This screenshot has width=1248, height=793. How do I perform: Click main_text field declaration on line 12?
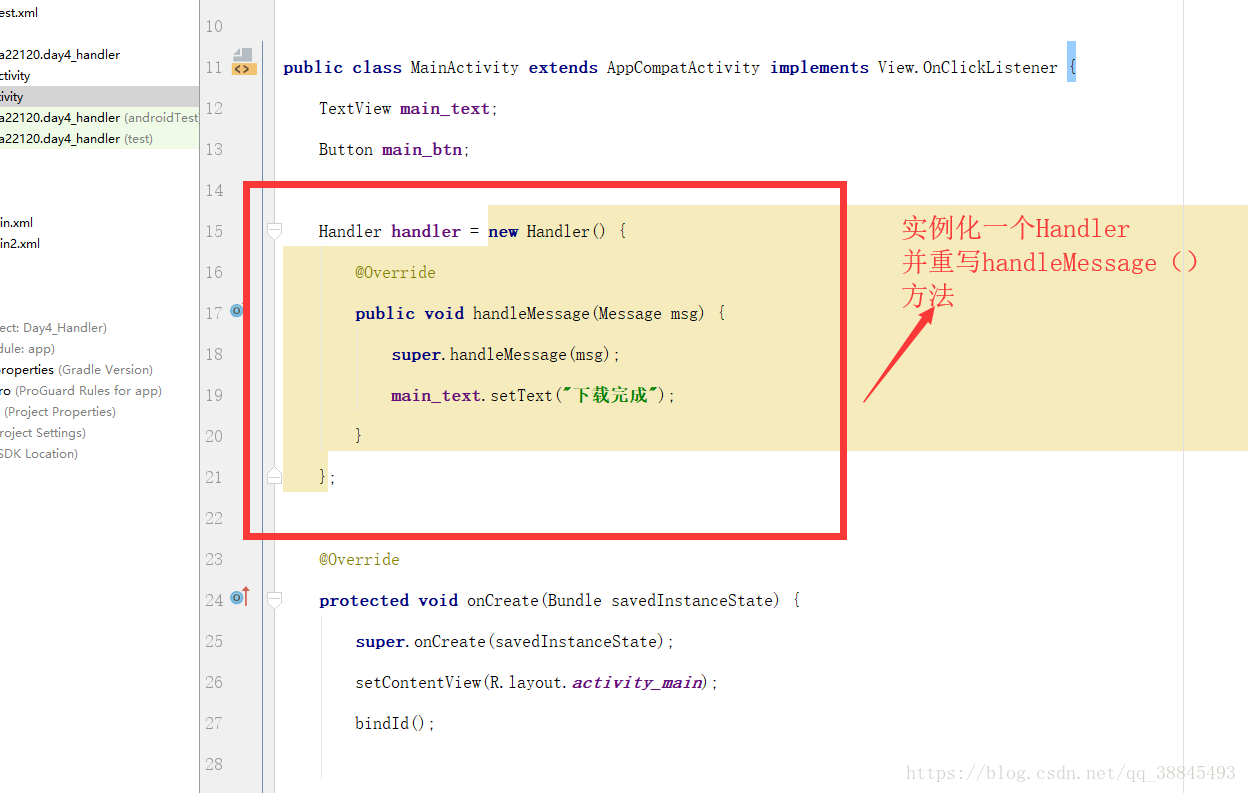[445, 109]
